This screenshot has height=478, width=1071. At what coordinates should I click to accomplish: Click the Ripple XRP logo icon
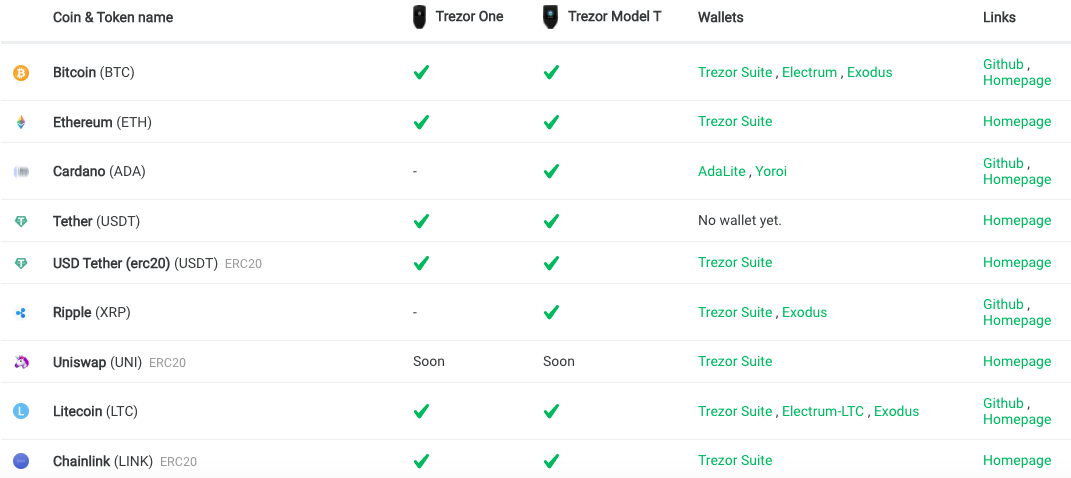point(21,313)
